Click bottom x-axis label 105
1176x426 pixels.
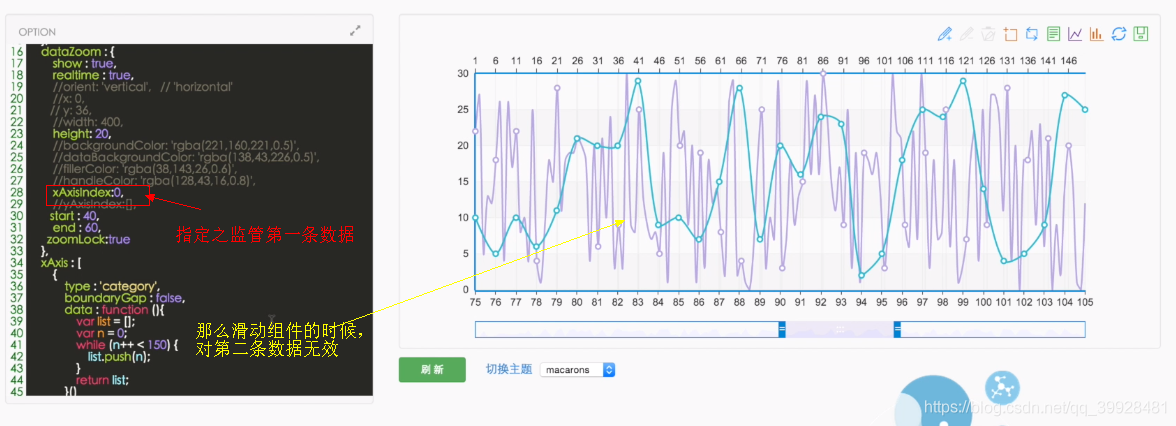tap(1085, 302)
